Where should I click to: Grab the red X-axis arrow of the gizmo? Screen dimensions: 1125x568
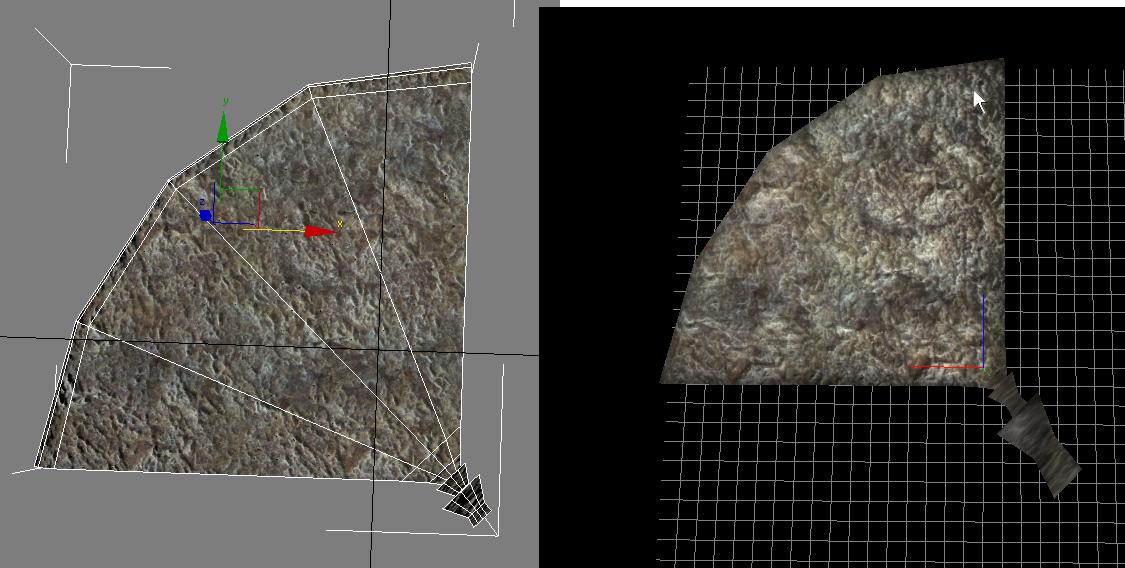(319, 232)
